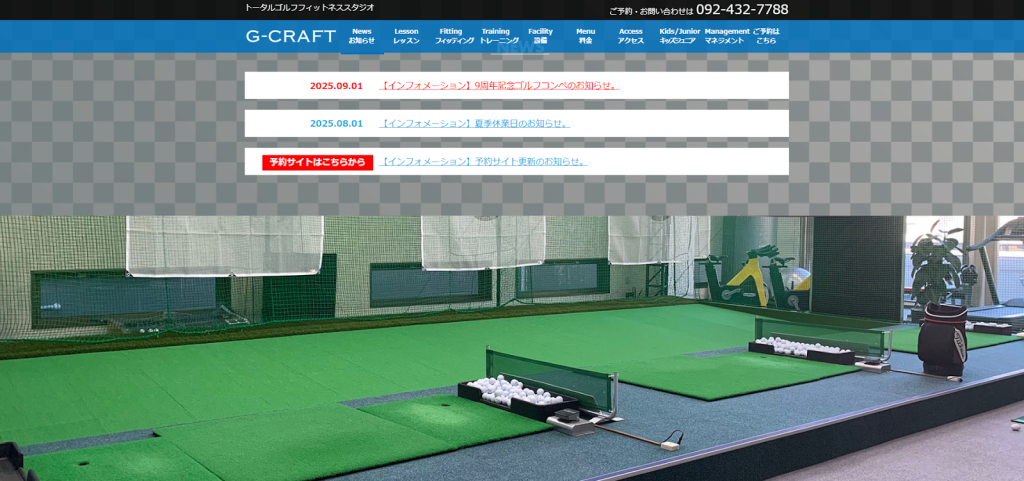
Task: Select Management マネジメント nav item
Action: pyautogui.click(x=726, y=36)
